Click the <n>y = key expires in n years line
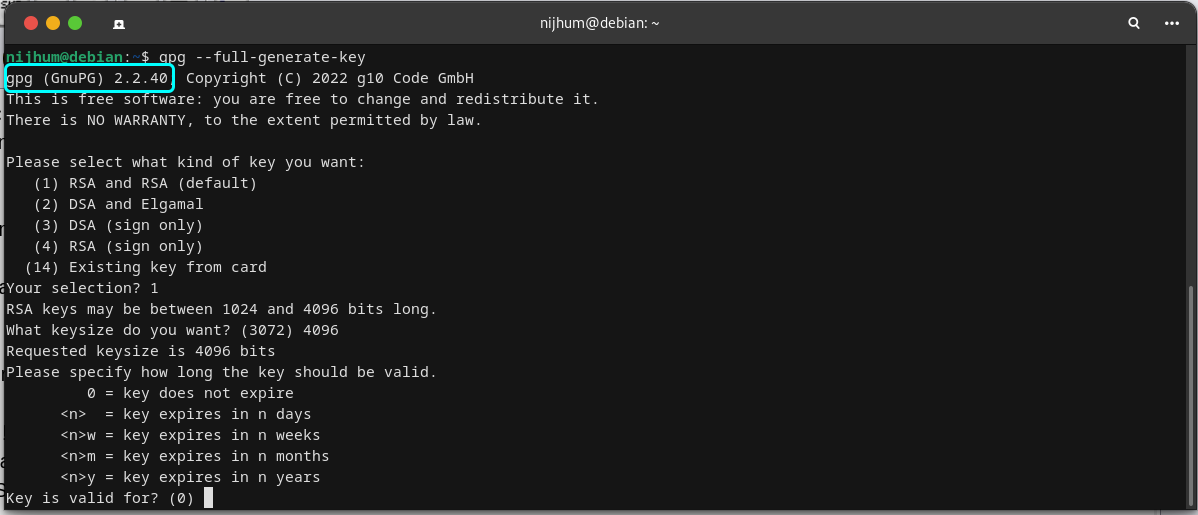1198x515 pixels. click(190, 478)
